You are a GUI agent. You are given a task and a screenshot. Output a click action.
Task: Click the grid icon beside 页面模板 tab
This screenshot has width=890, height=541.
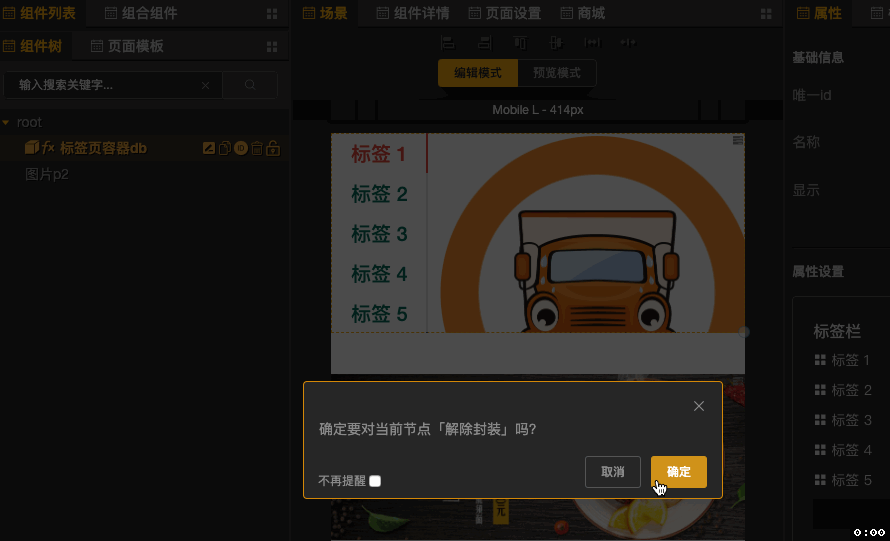[272, 47]
